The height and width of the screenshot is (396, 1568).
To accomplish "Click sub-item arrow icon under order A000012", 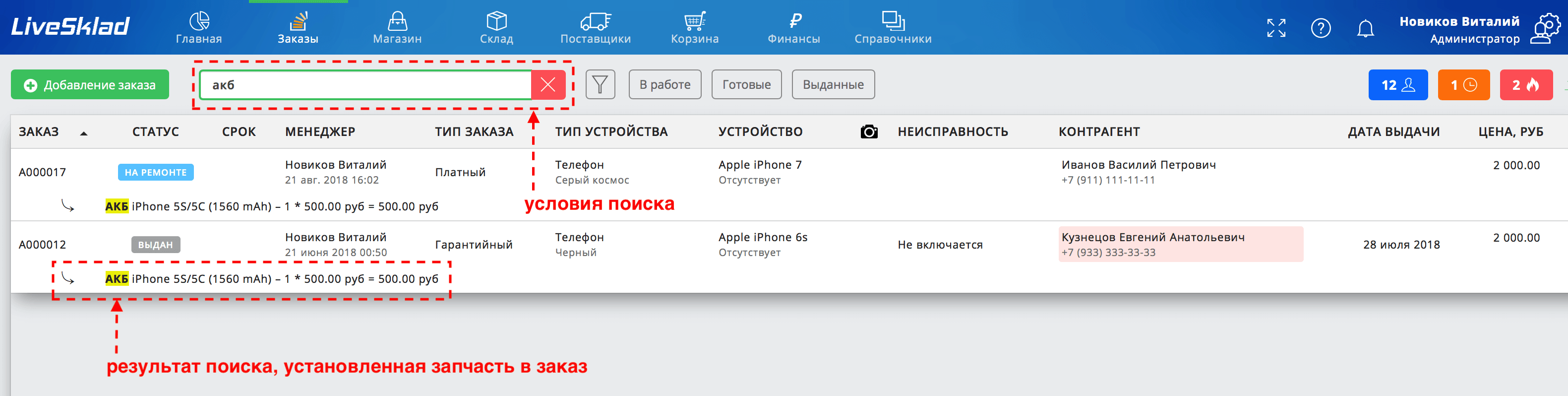I will pos(67,278).
